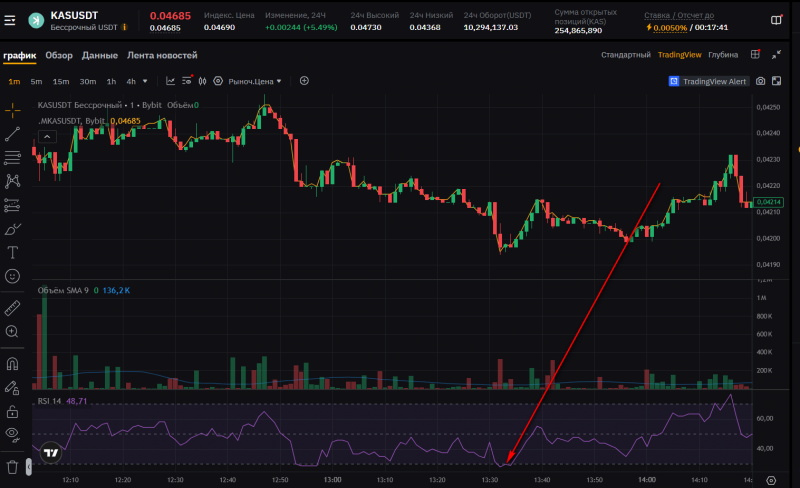Image resolution: width=800 pixels, height=488 pixels.
Task: Switch to the Данные tab
Action: [x=99, y=55]
